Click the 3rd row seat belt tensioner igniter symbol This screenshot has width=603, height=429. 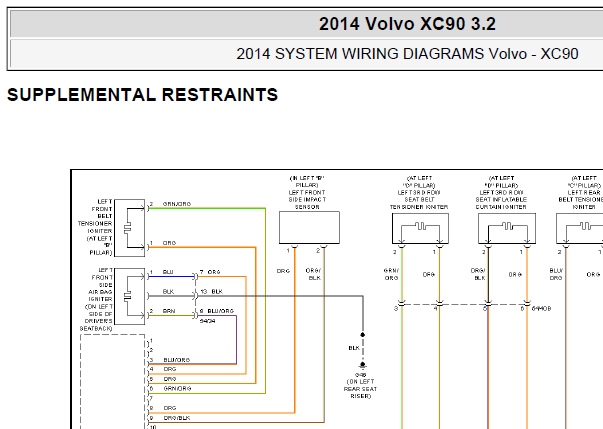tap(420, 228)
